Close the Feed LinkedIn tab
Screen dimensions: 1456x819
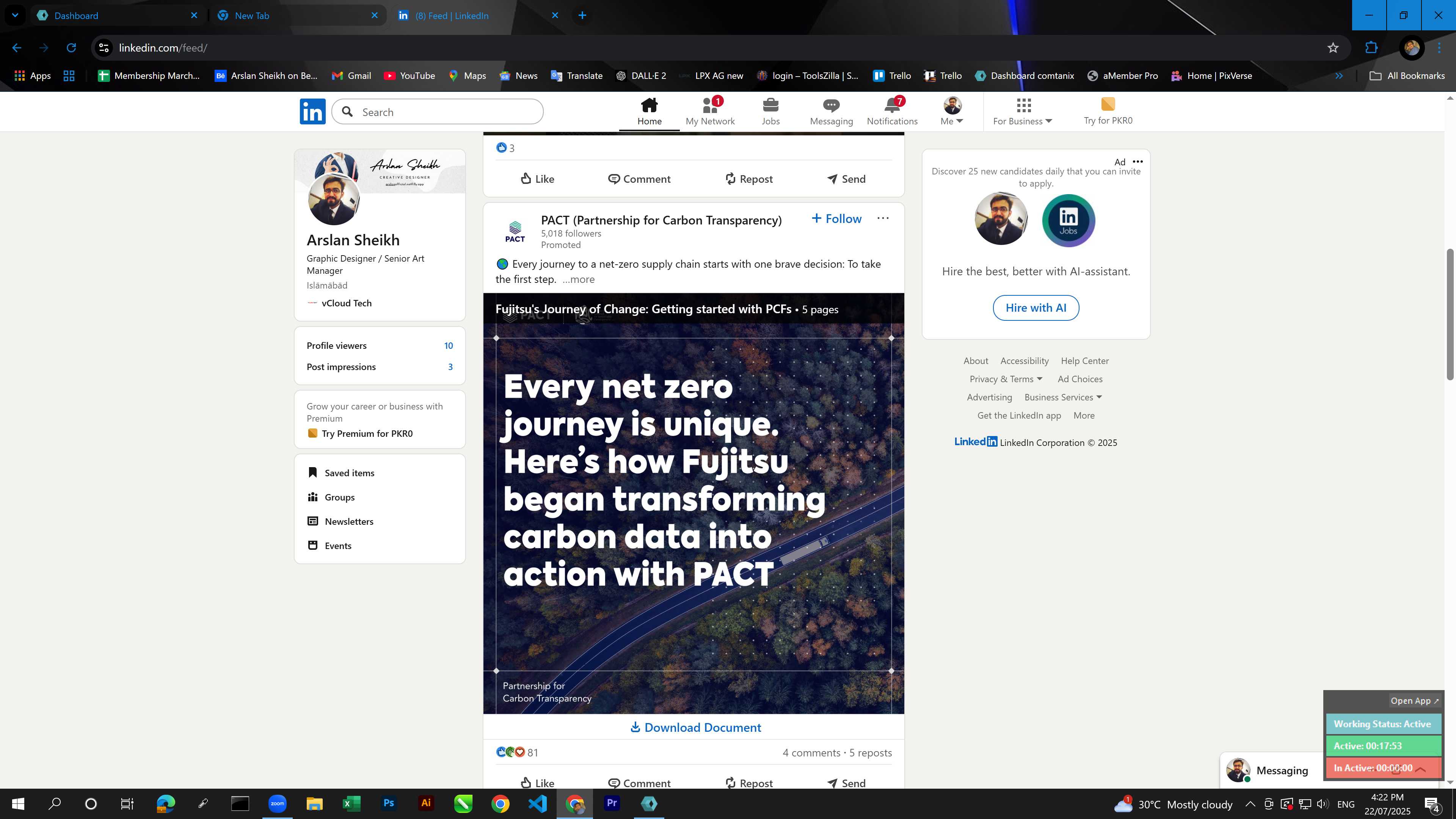(554, 15)
